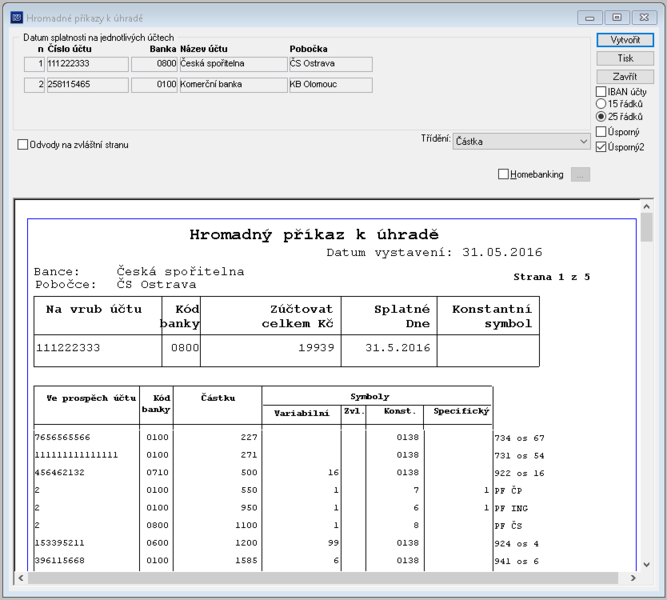Click the vertical scrollbar thumb in preview
The height and width of the screenshot is (600, 667).
click(x=647, y=227)
